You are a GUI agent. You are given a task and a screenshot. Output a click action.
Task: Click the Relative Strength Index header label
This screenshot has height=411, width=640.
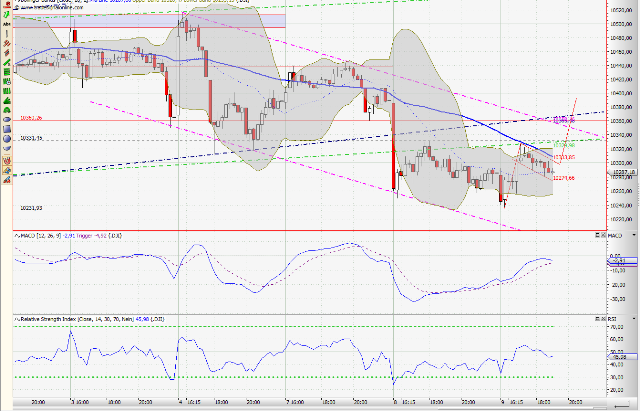pyautogui.click(x=89, y=319)
